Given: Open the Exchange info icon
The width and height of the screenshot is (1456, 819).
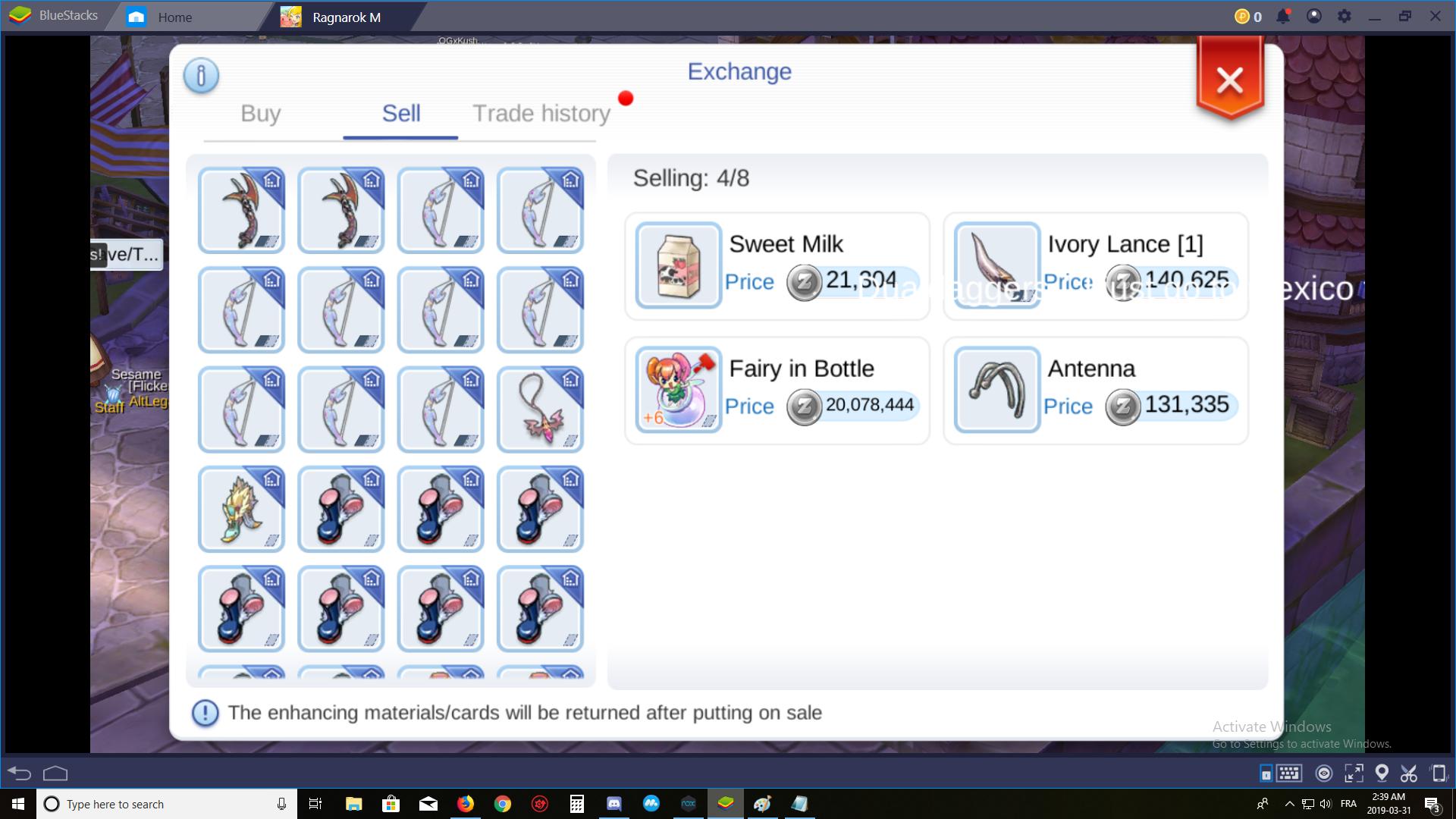Looking at the screenshot, I should 201,75.
